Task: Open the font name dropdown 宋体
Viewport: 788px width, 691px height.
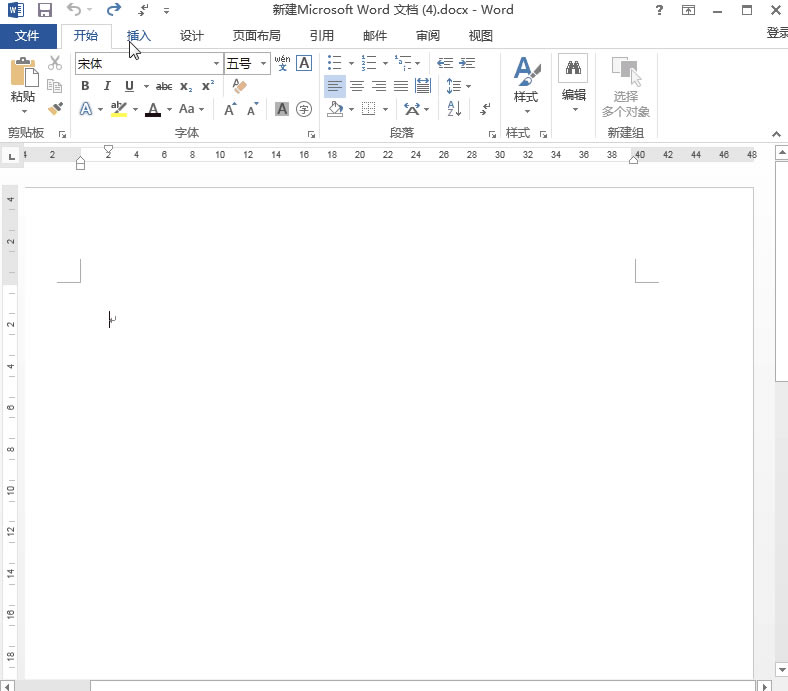Action: click(x=216, y=64)
